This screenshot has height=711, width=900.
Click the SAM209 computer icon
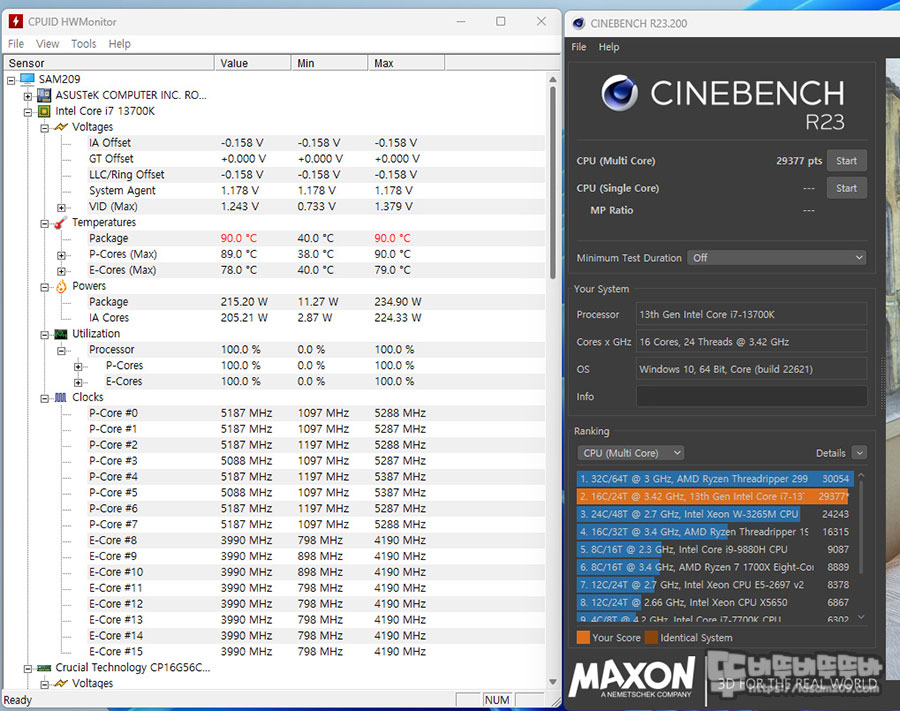(28, 79)
